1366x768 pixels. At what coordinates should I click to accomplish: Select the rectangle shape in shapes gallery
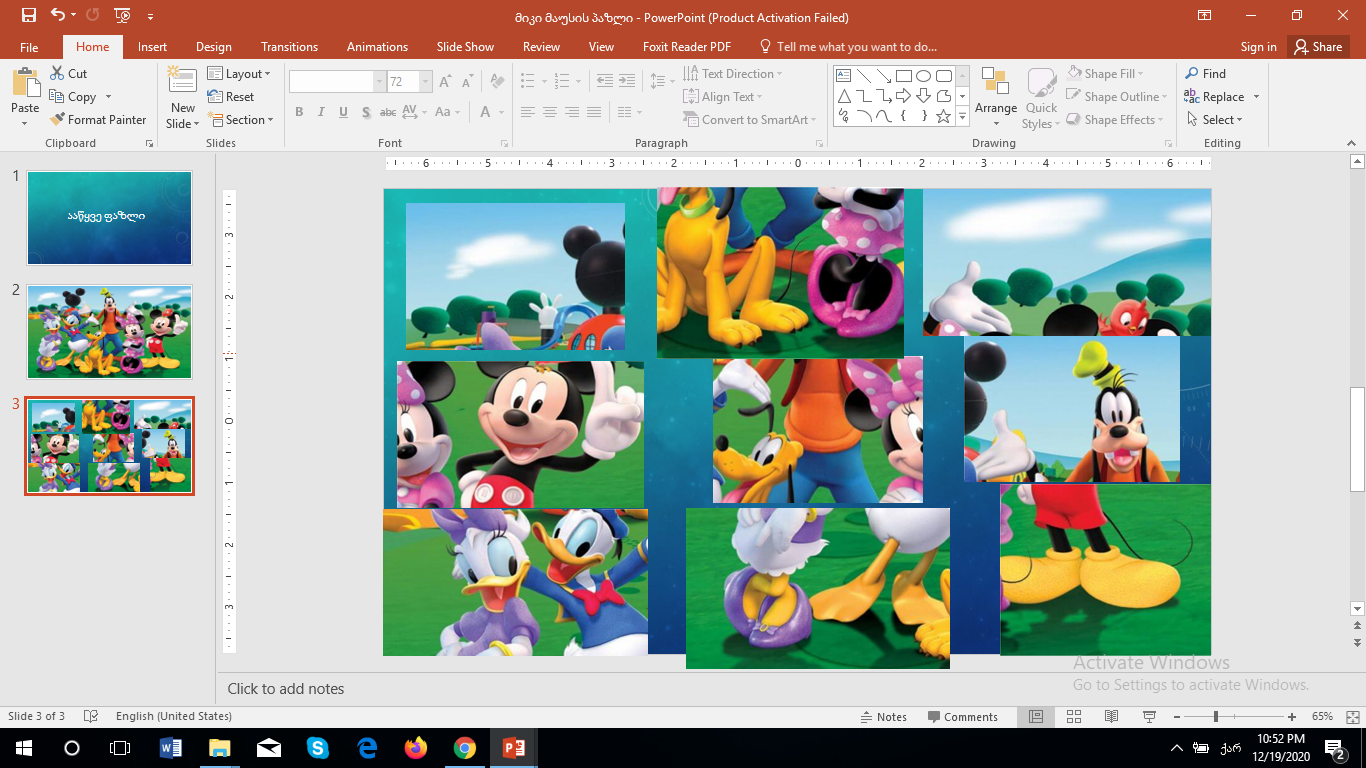[x=904, y=76]
